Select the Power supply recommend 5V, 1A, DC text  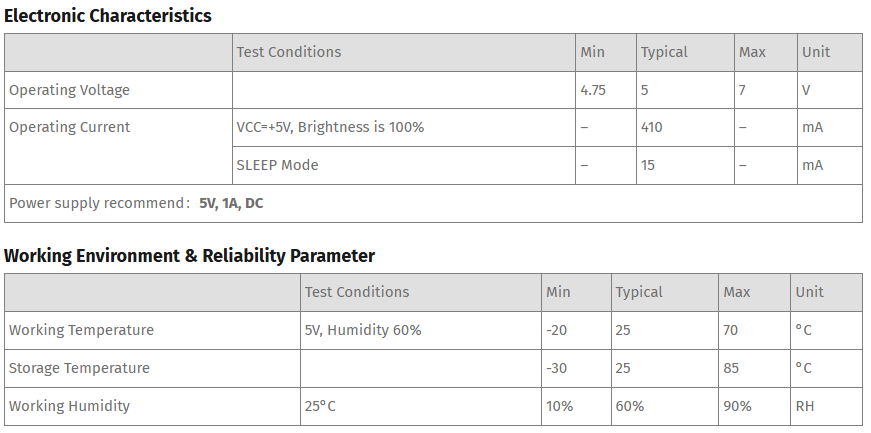pos(136,203)
